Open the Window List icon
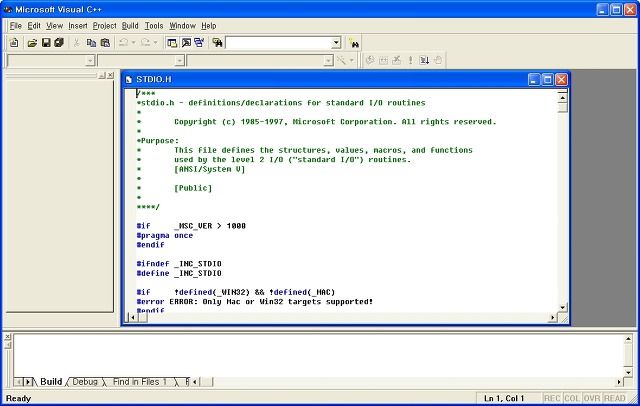Image resolution: width=640 pixels, height=406 pixels. pyautogui.click(x=199, y=42)
